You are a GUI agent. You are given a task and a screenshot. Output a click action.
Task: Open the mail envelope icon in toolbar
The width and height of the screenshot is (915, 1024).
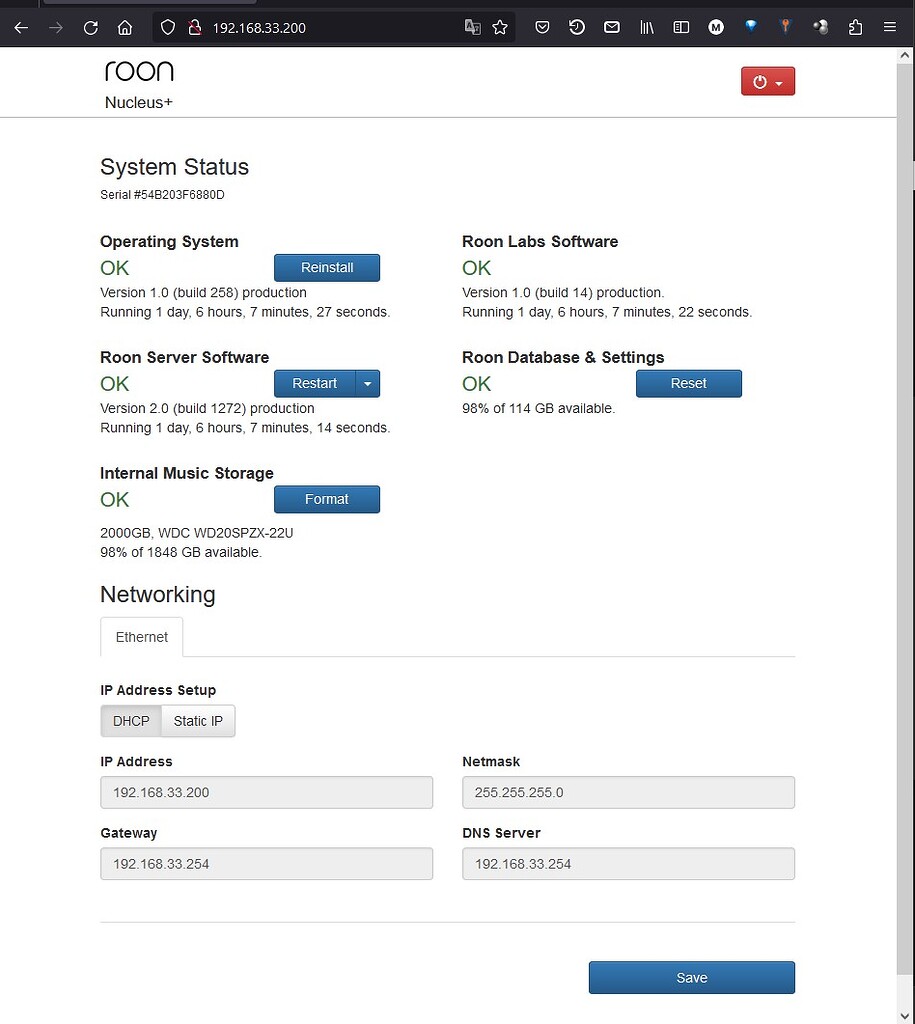[611, 27]
